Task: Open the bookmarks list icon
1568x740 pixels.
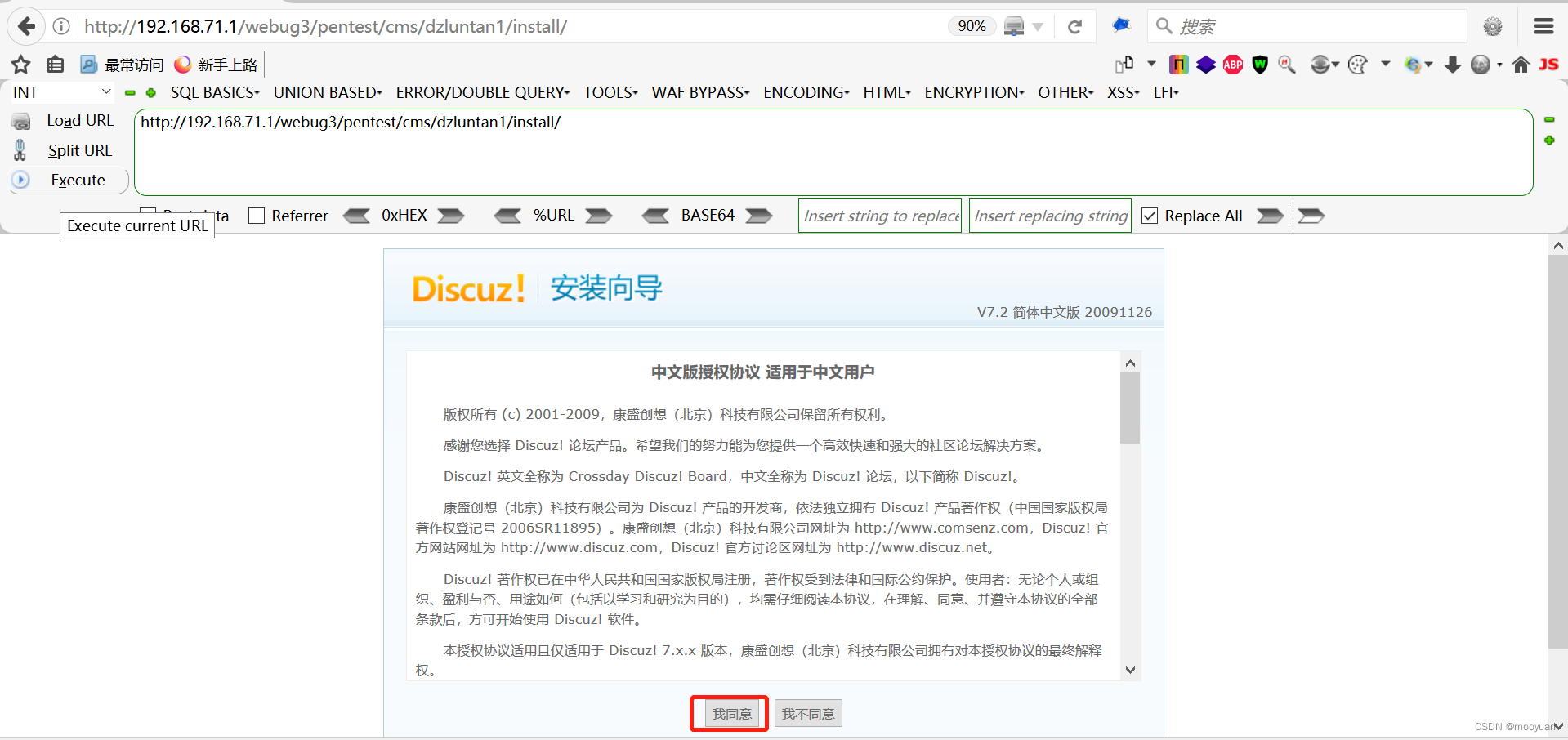Action: [56, 65]
